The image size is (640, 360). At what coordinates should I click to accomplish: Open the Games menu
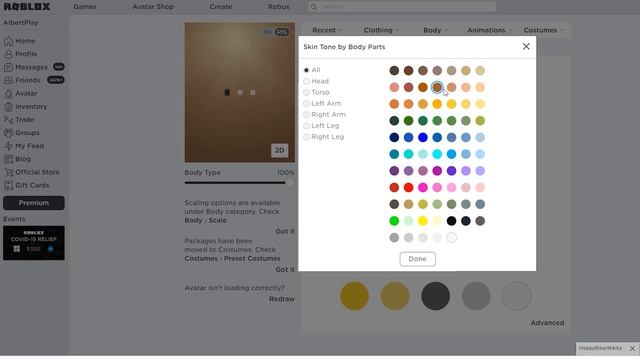(x=85, y=7)
